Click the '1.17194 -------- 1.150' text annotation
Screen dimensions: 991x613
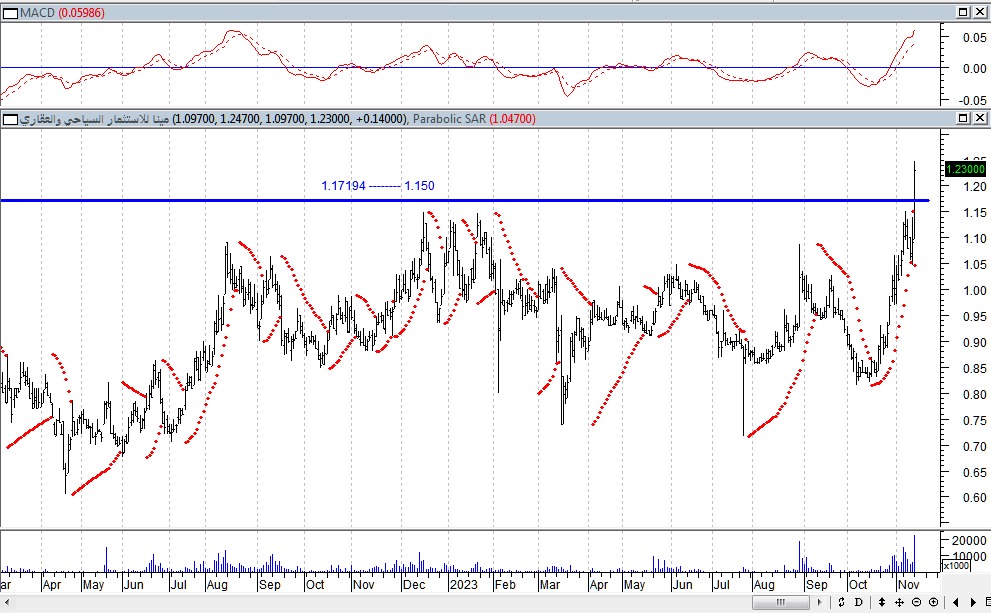[x=377, y=186]
